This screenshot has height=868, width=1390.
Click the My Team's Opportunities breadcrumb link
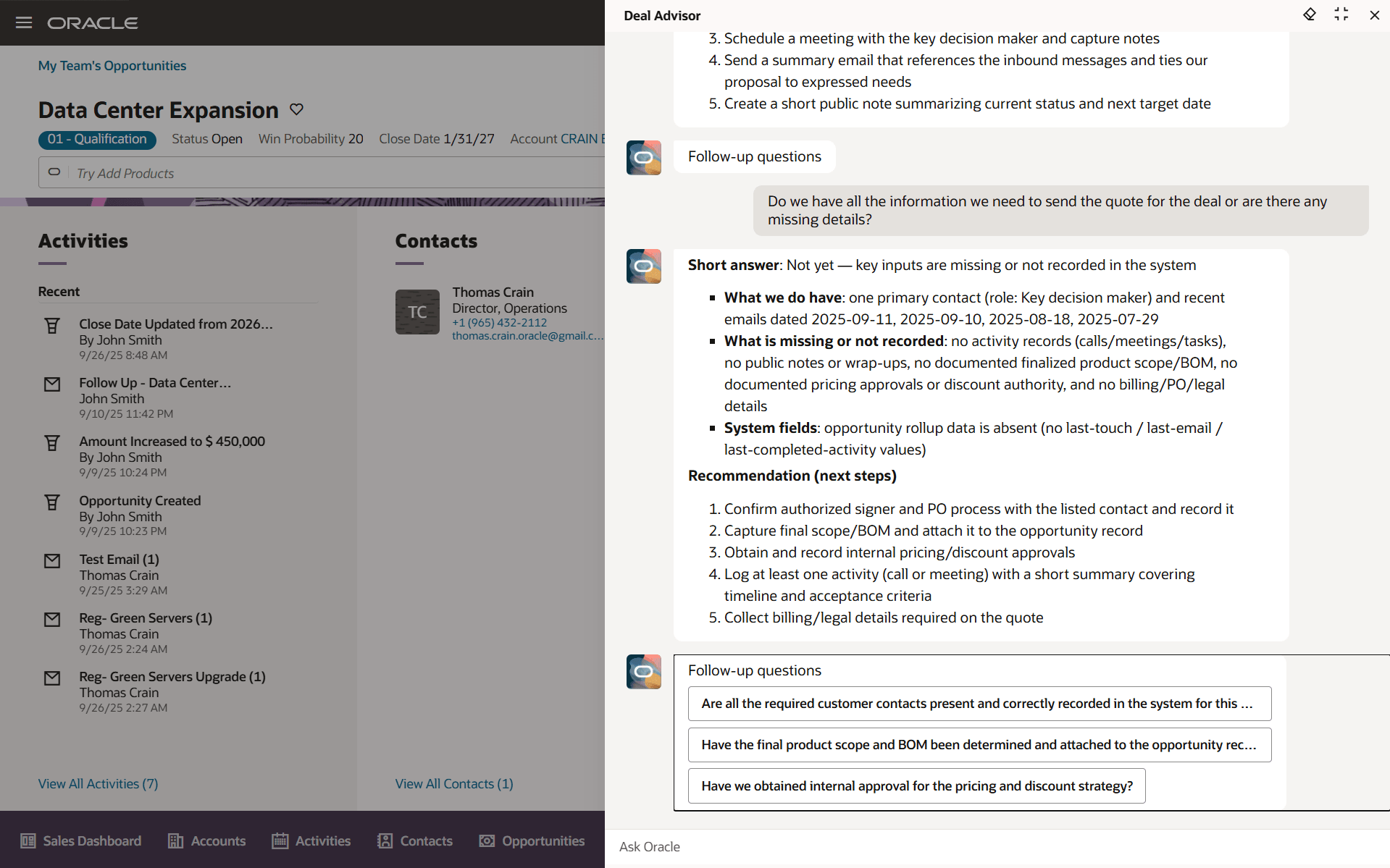tap(112, 66)
